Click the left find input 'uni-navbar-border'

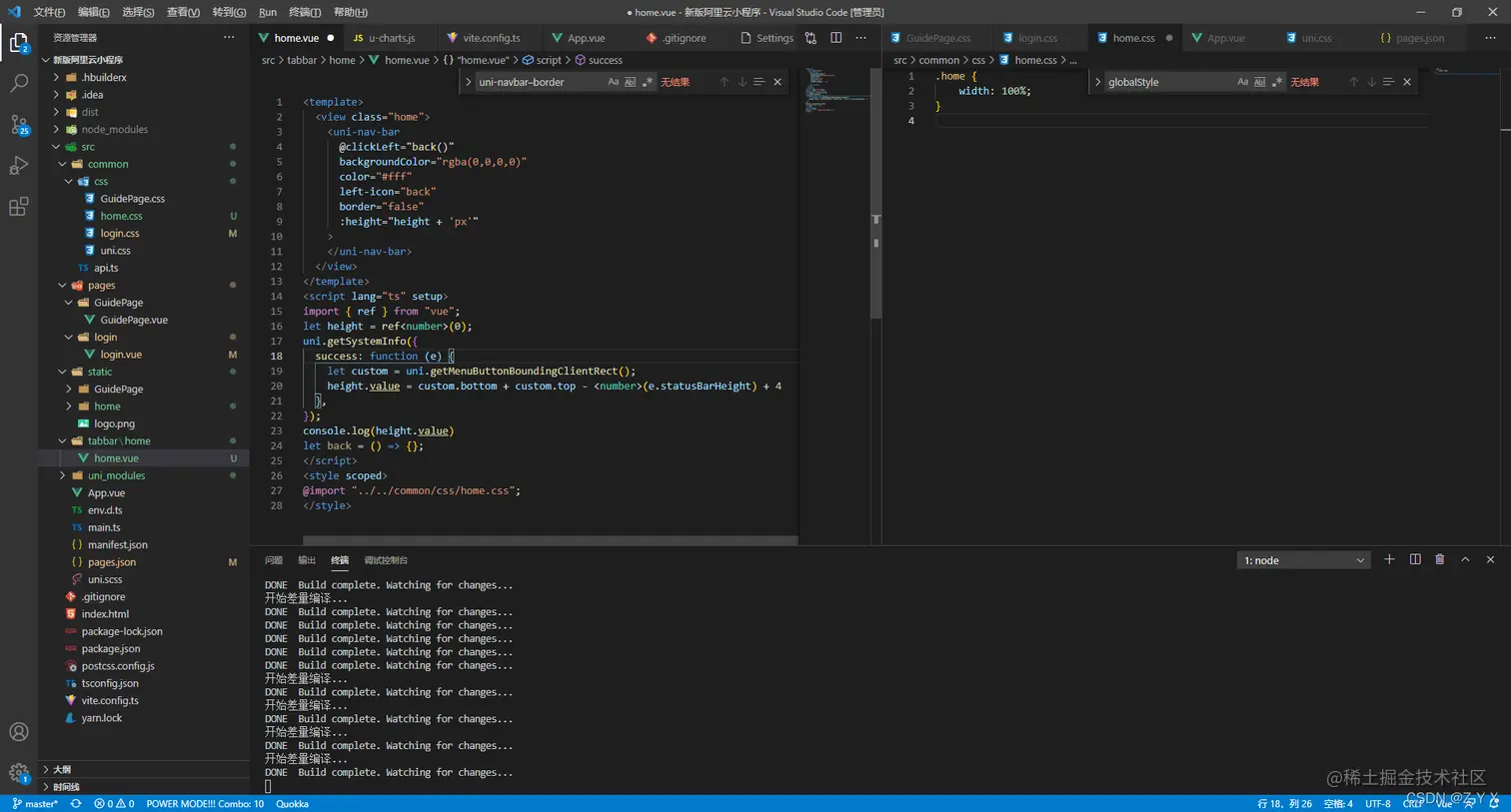[x=540, y=82]
